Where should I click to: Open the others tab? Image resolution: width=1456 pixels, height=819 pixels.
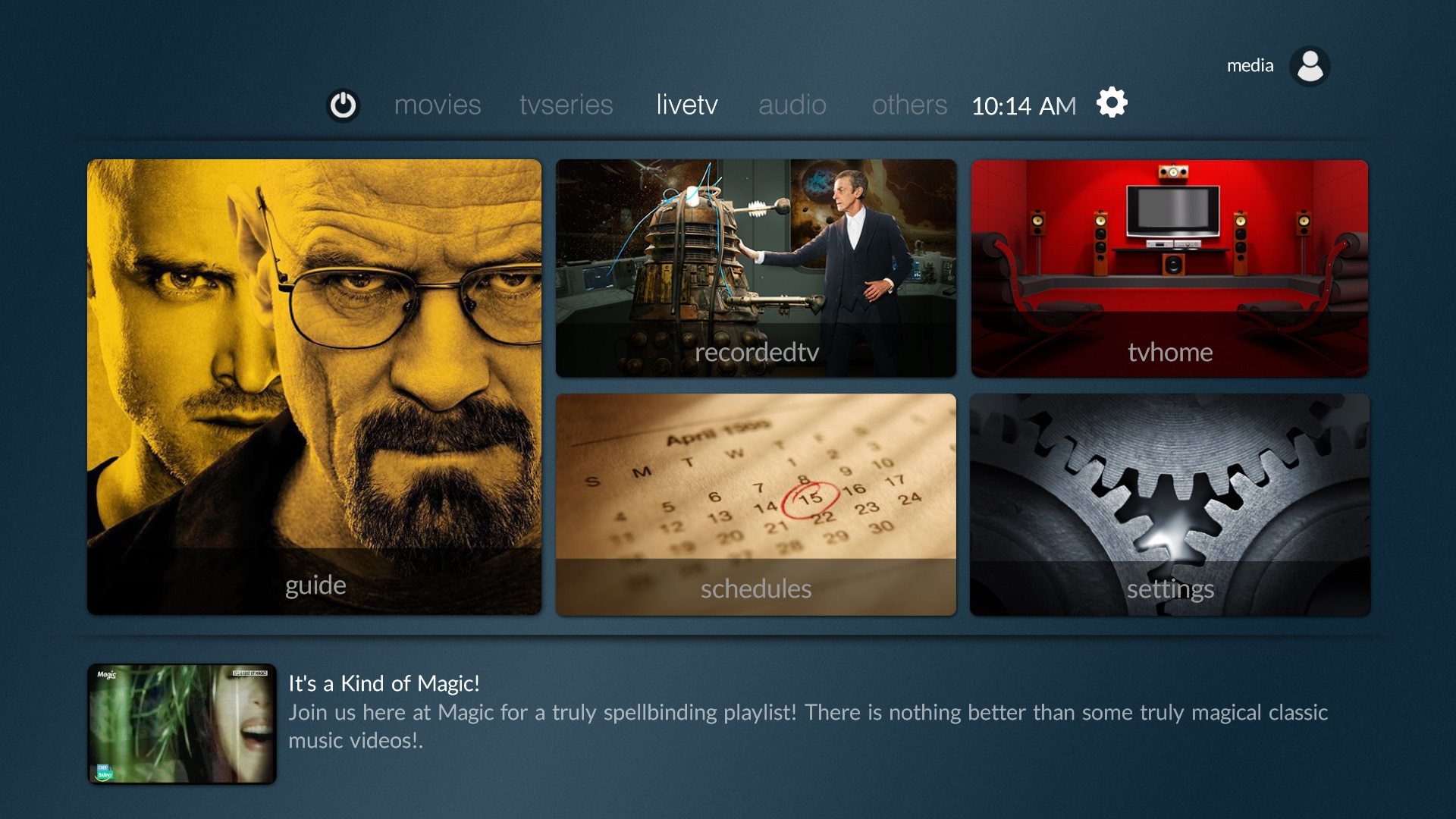(909, 105)
